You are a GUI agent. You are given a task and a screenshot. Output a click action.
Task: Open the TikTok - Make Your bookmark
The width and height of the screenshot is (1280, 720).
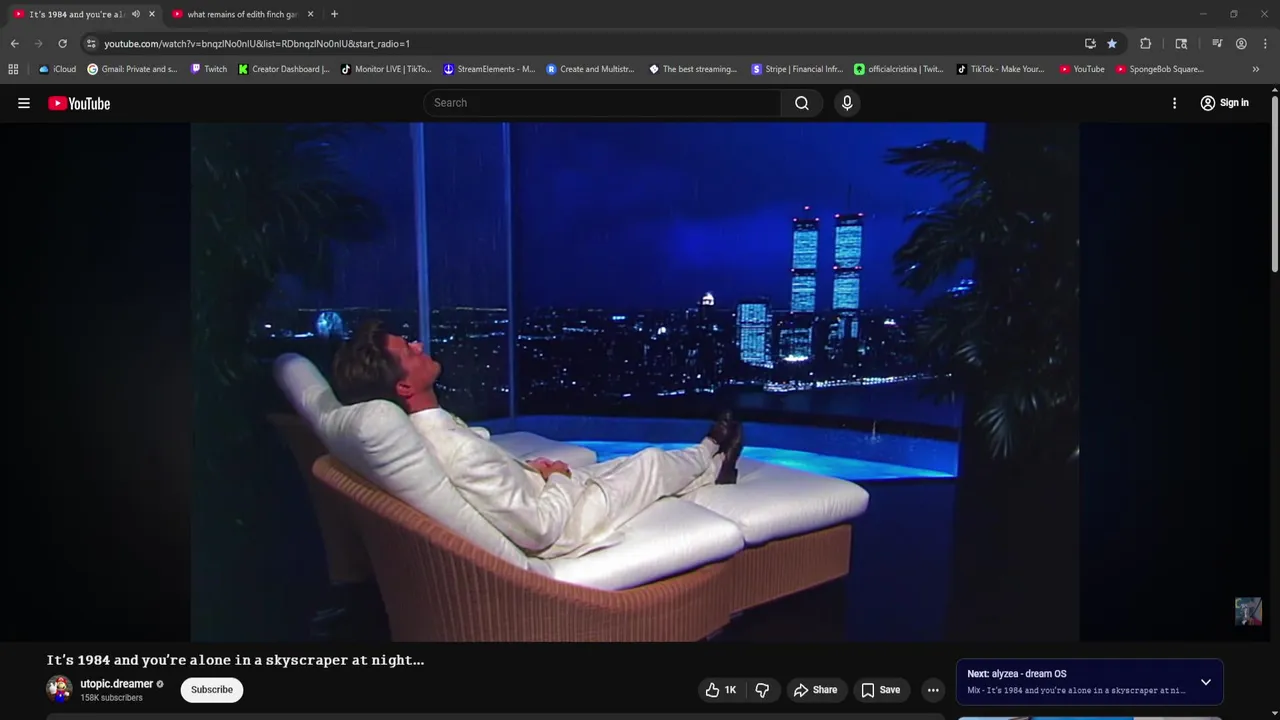coord(1000,69)
